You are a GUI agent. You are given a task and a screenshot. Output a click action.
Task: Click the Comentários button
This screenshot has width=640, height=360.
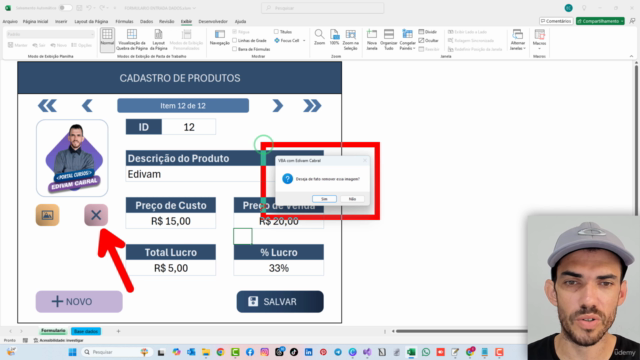click(556, 21)
